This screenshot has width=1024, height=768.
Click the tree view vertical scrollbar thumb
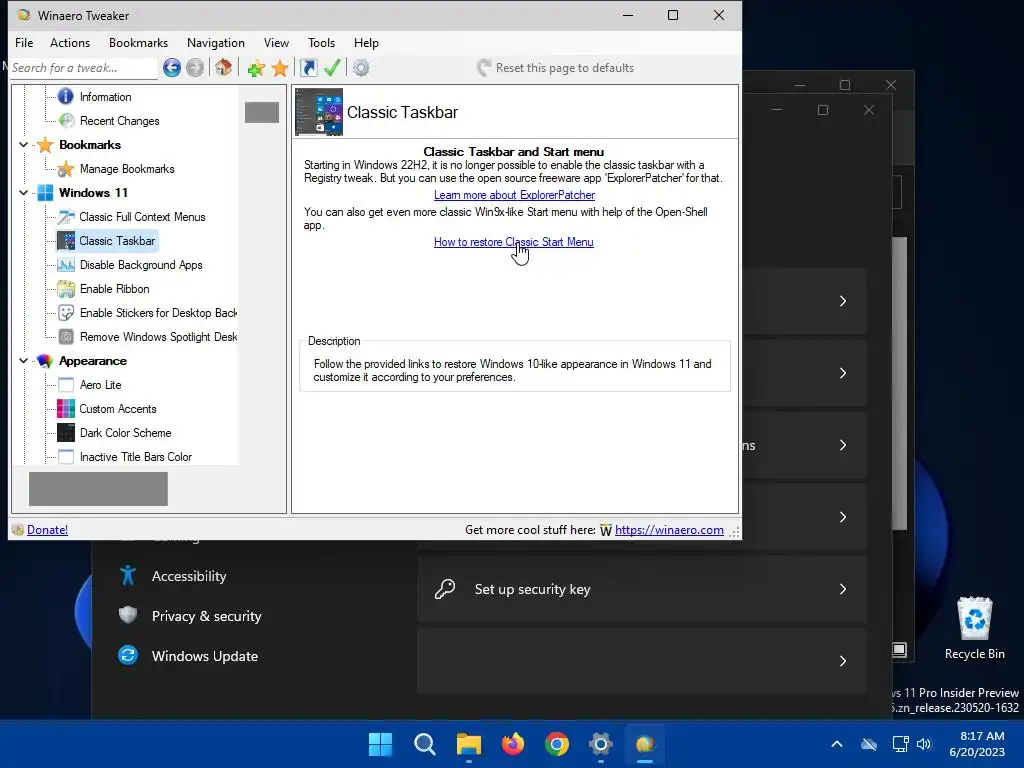point(262,112)
